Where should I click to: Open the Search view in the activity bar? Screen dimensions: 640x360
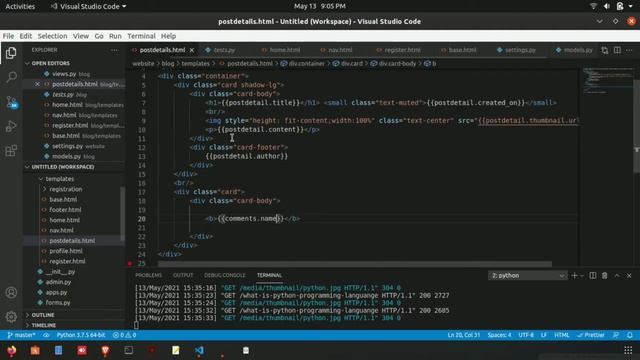(11, 77)
